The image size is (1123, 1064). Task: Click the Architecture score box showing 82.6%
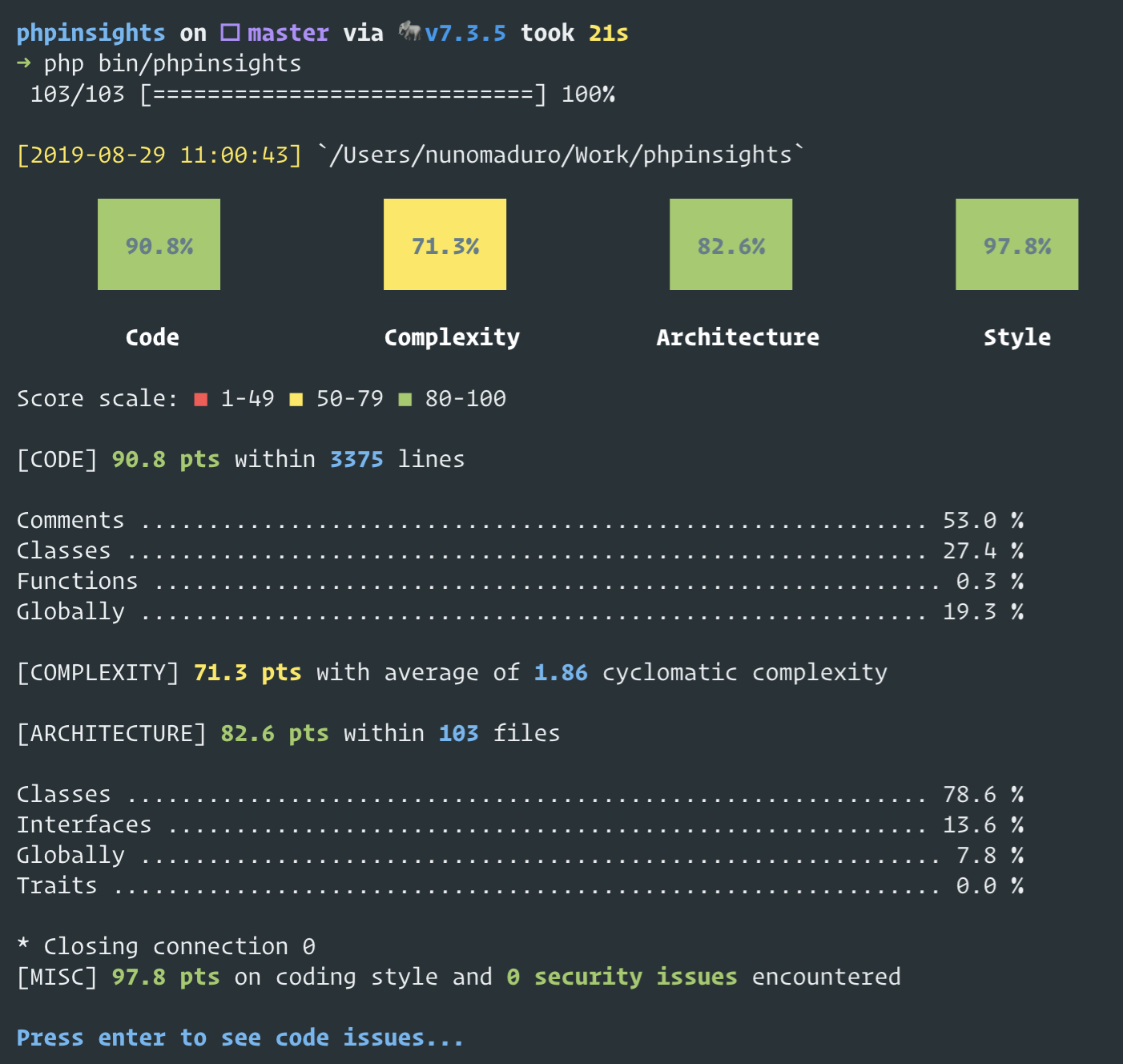(731, 244)
